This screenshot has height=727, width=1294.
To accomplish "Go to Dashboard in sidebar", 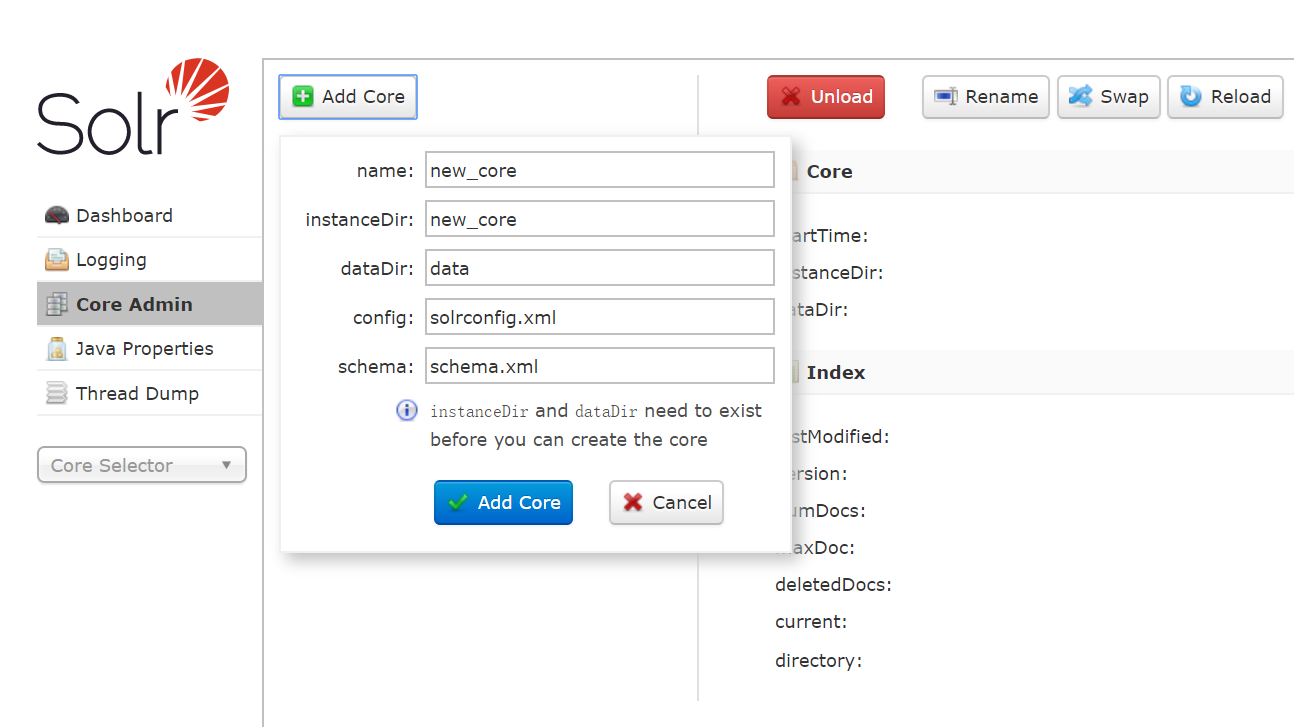I will 124,216.
